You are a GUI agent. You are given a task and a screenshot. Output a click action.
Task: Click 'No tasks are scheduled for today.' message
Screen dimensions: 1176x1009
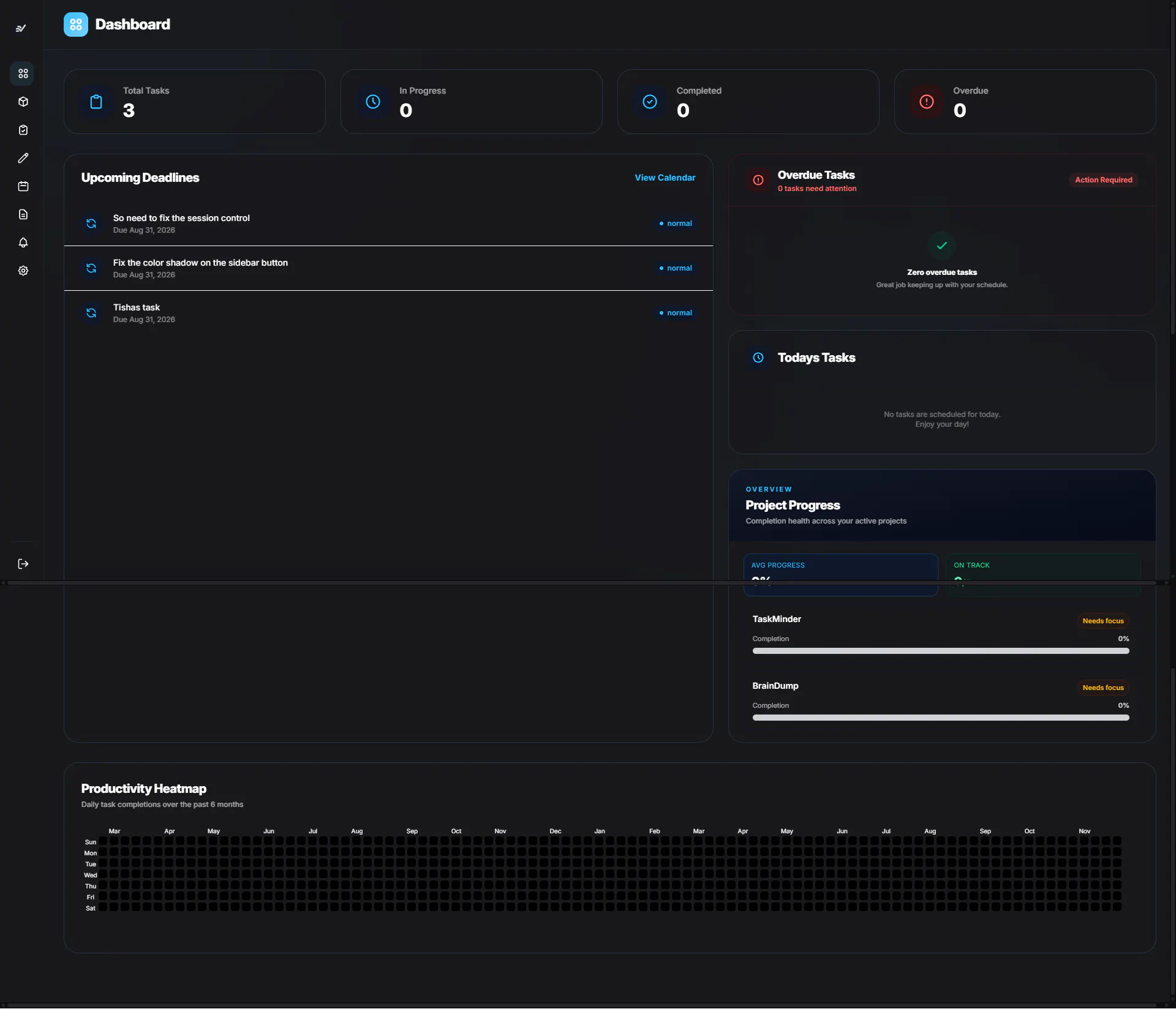point(942,414)
